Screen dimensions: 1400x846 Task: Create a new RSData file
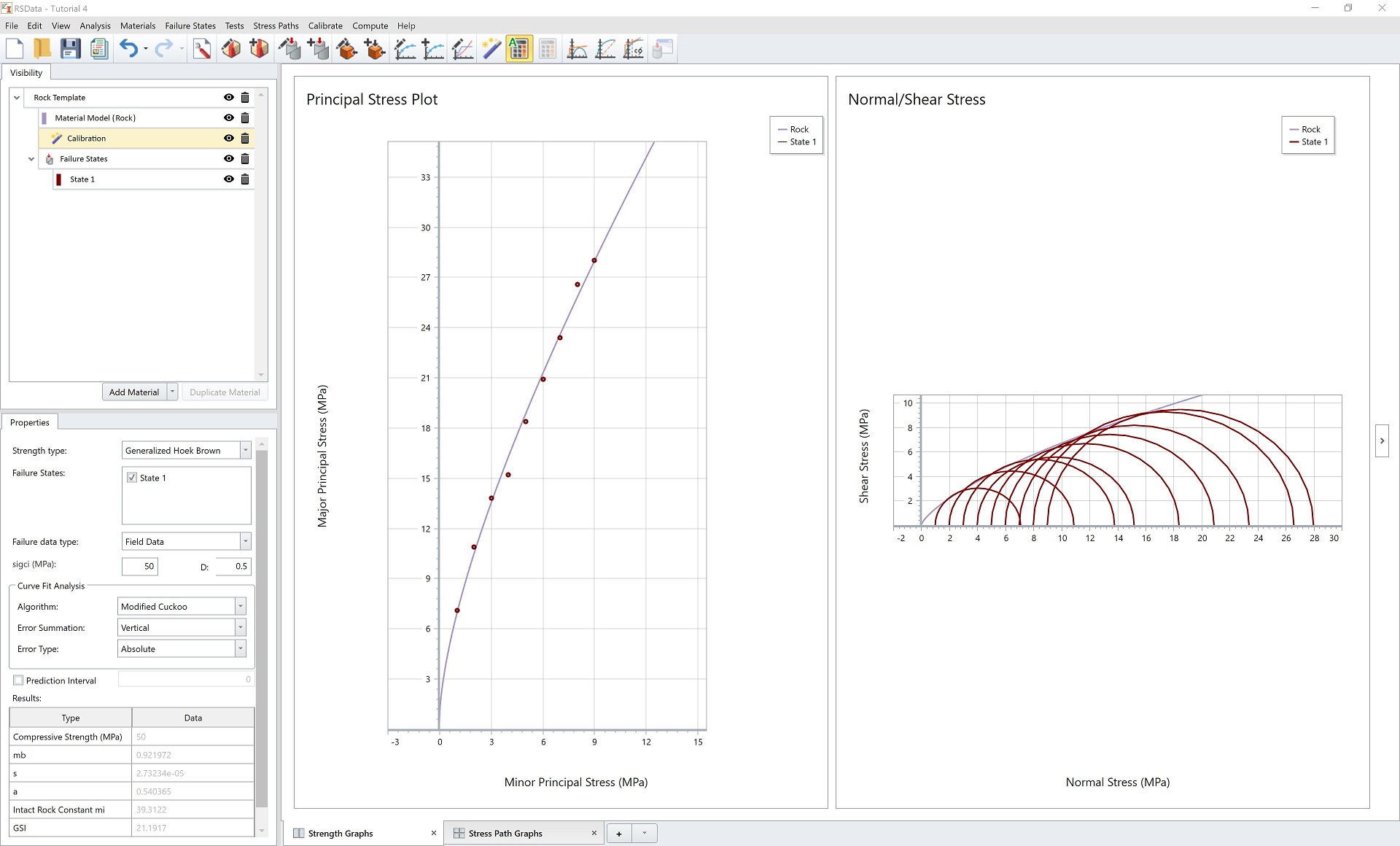tap(14, 48)
